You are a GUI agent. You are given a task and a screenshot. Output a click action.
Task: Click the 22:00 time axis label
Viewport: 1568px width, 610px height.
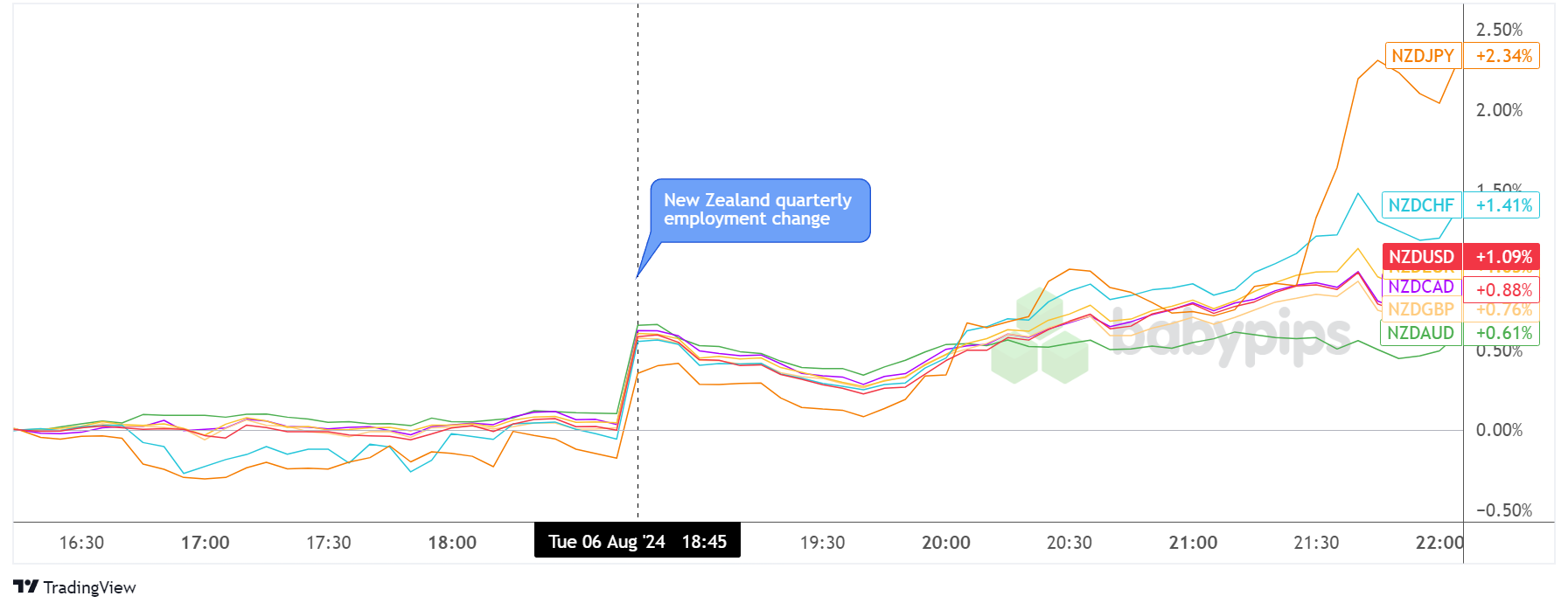pyautogui.click(x=1439, y=543)
